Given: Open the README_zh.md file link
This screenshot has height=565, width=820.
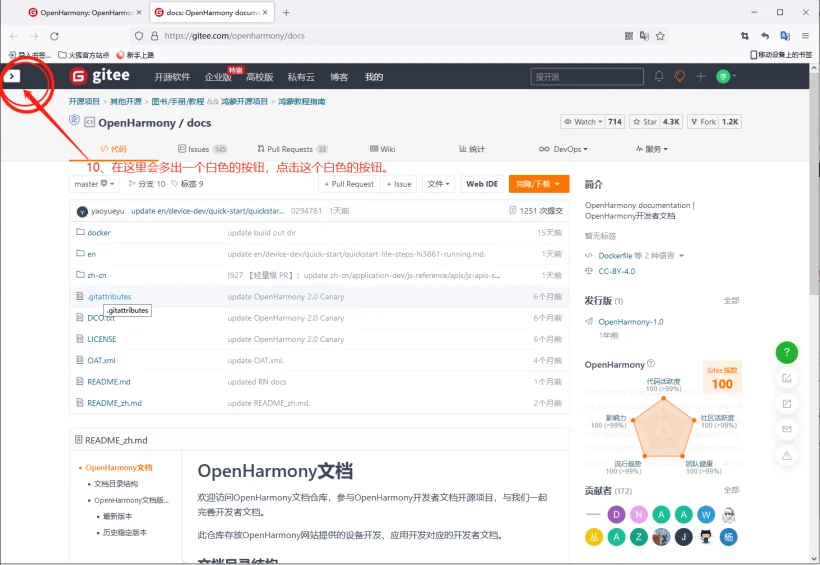Looking at the screenshot, I should [x=115, y=403].
